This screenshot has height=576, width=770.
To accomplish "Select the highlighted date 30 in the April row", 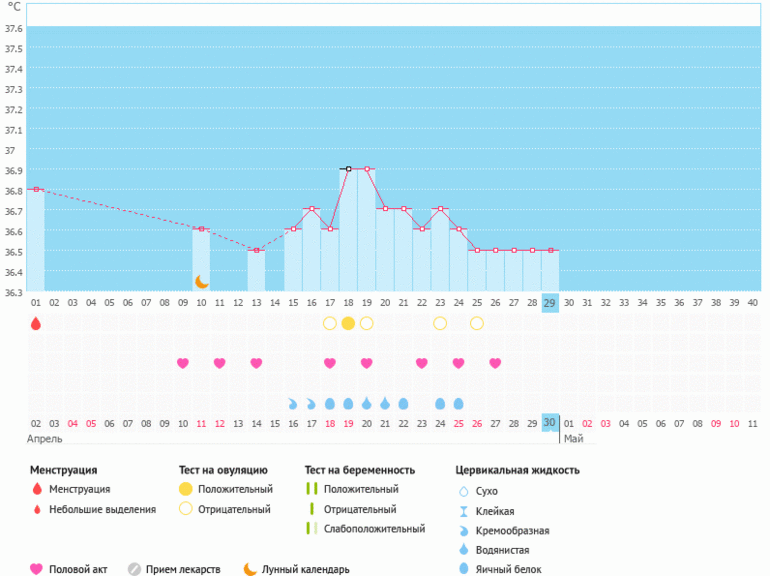I will click(550, 423).
